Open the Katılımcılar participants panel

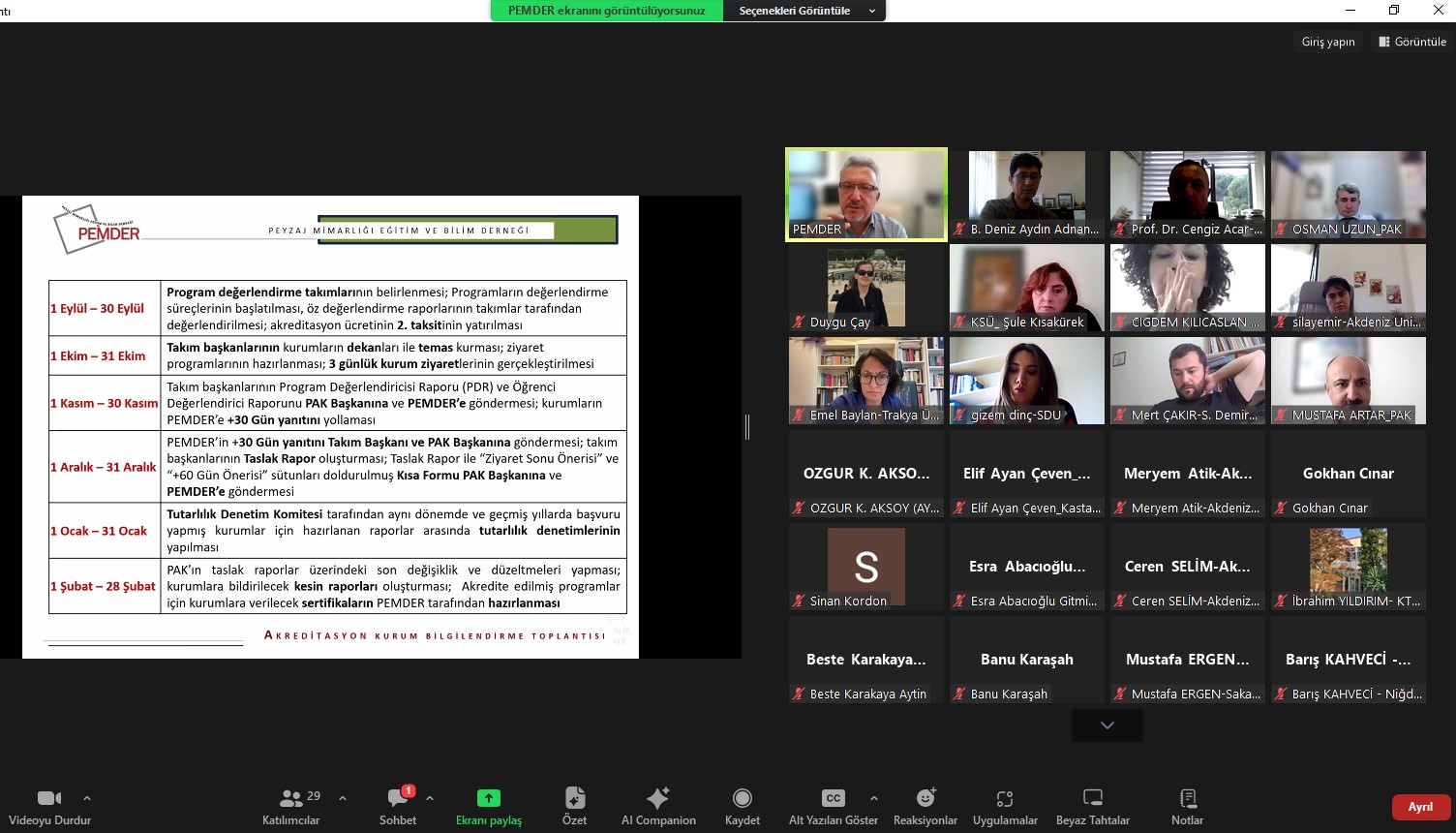click(290, 806)
